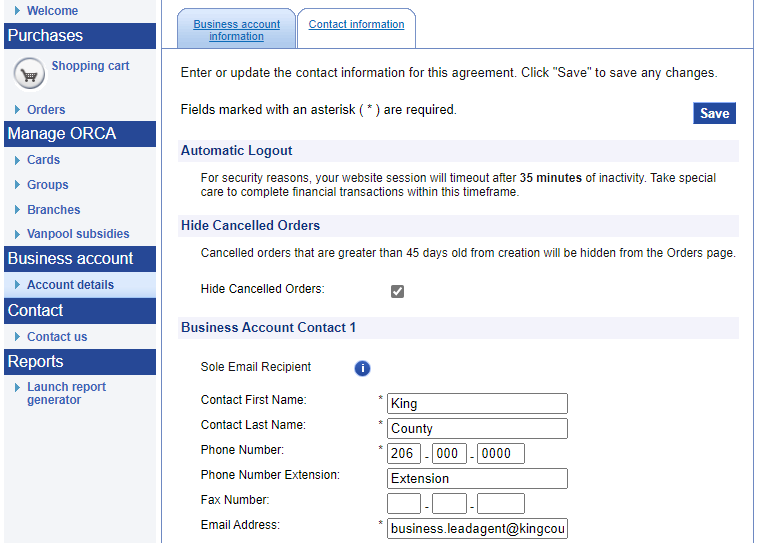Select Account details in sidebar
The height and width of the screenshot is (543, 758).
pos(70,285)
